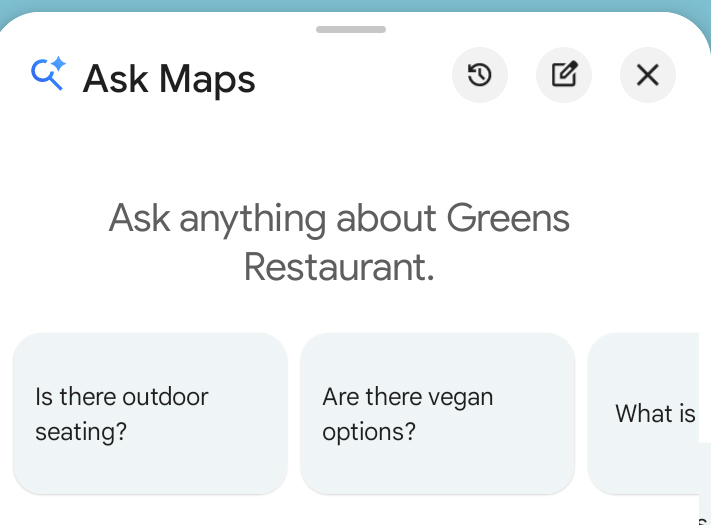
Task: Open the Ask Maps conversation history
Action: coord(480,75)
